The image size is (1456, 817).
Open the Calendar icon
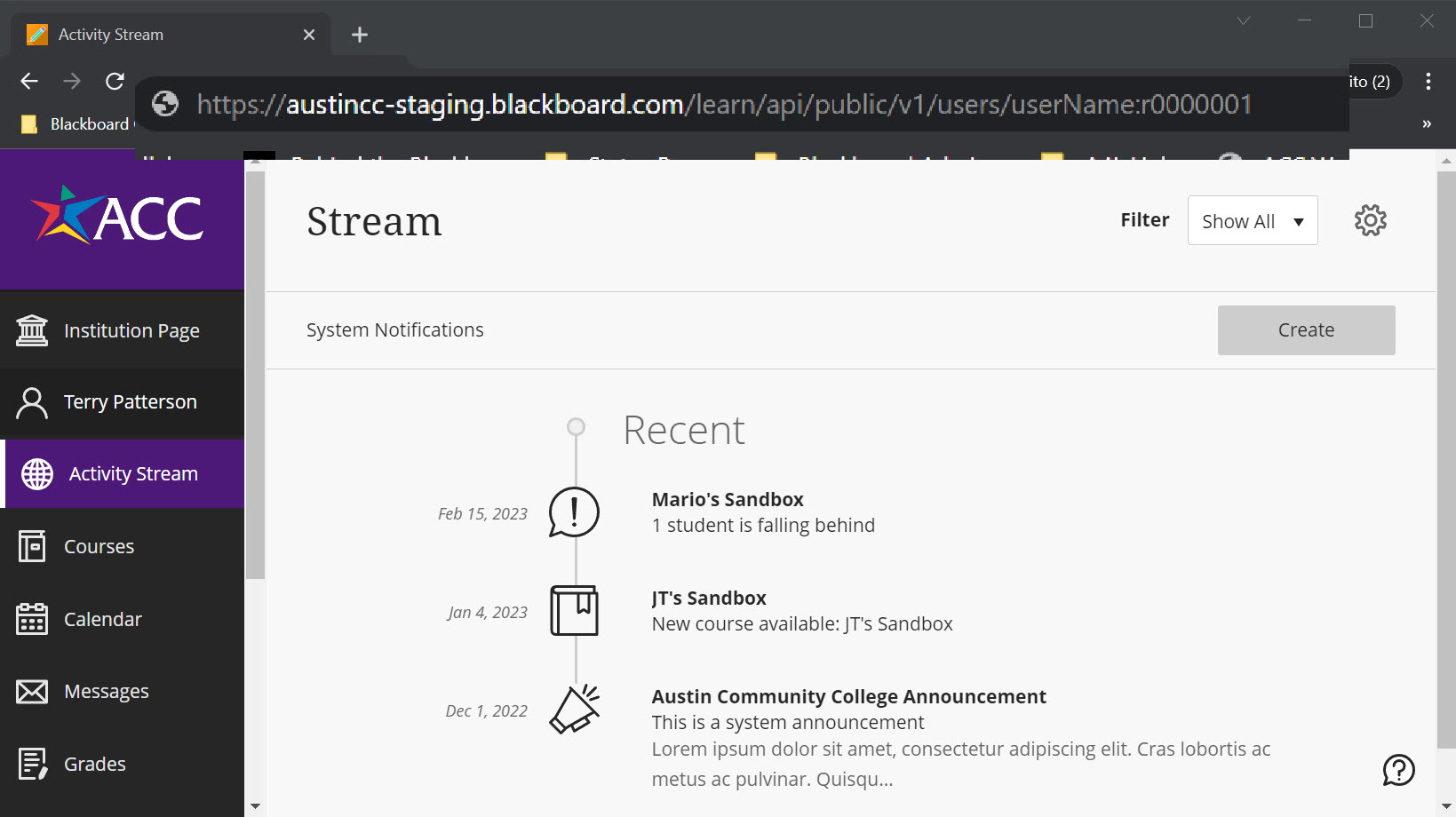point(32,618)
